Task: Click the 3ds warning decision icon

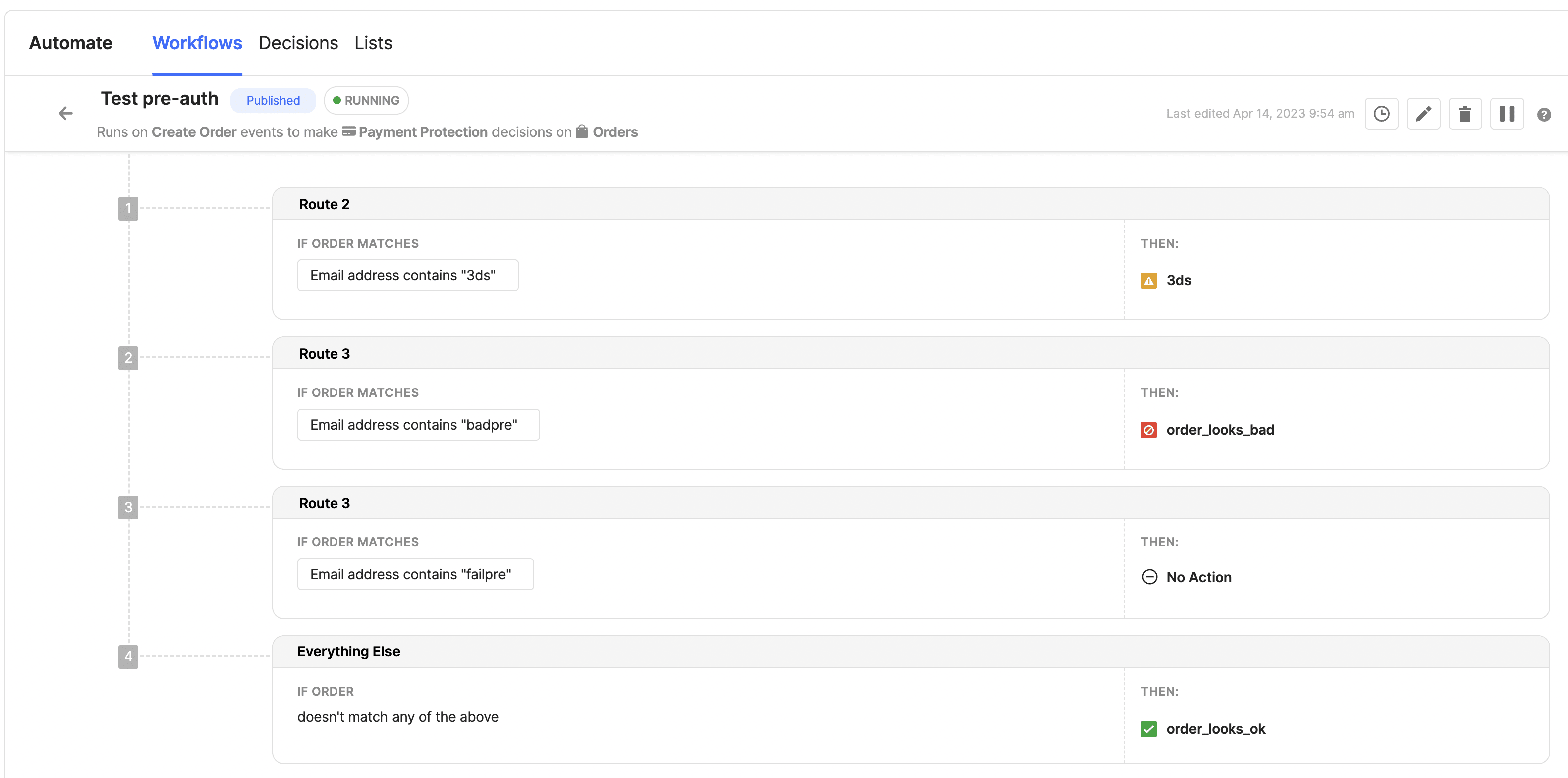Action: (1148, 281)
